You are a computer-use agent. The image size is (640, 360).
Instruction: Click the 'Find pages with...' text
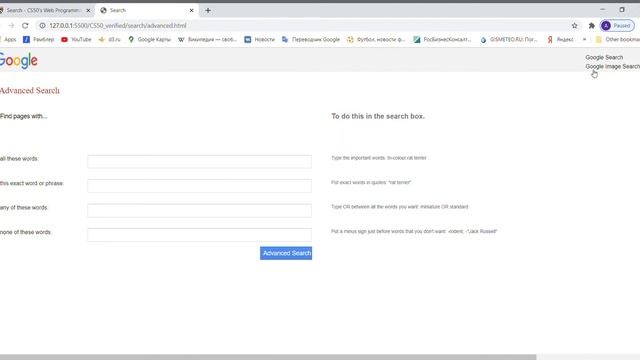click(x=24, y=116)
